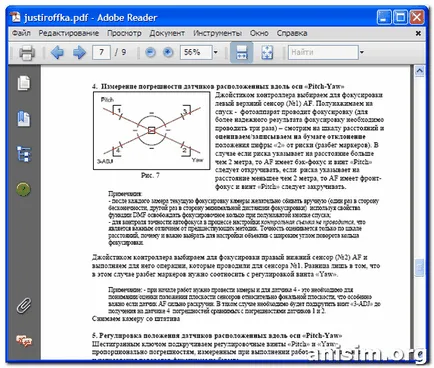
Task: Open the Справка menu
Action: pos(292,33)
